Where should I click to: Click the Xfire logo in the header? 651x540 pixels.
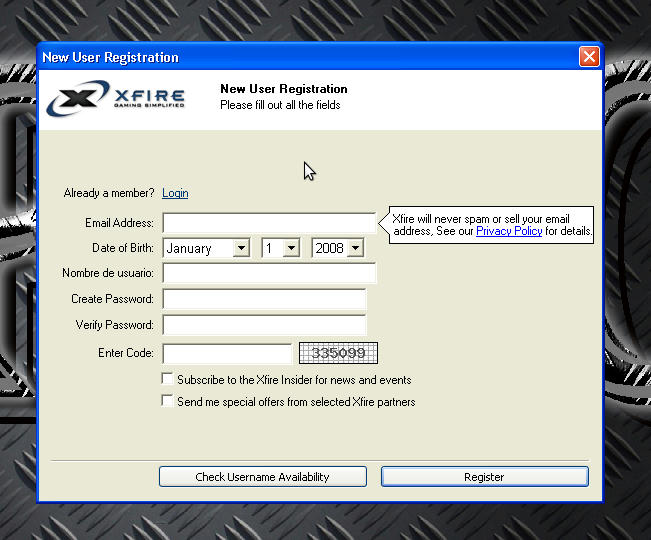click(x=115, y=98)
